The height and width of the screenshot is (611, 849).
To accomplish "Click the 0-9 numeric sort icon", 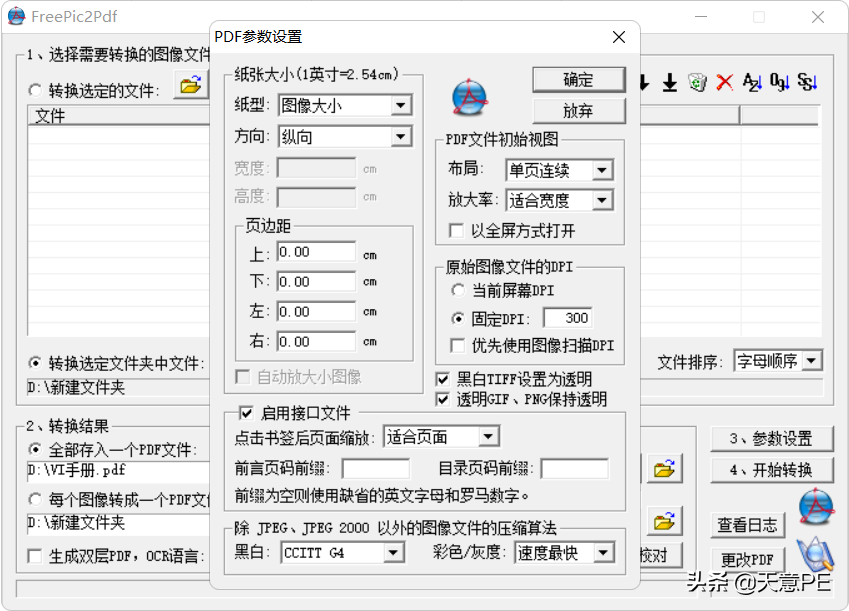I will click(x=780, y=82).
